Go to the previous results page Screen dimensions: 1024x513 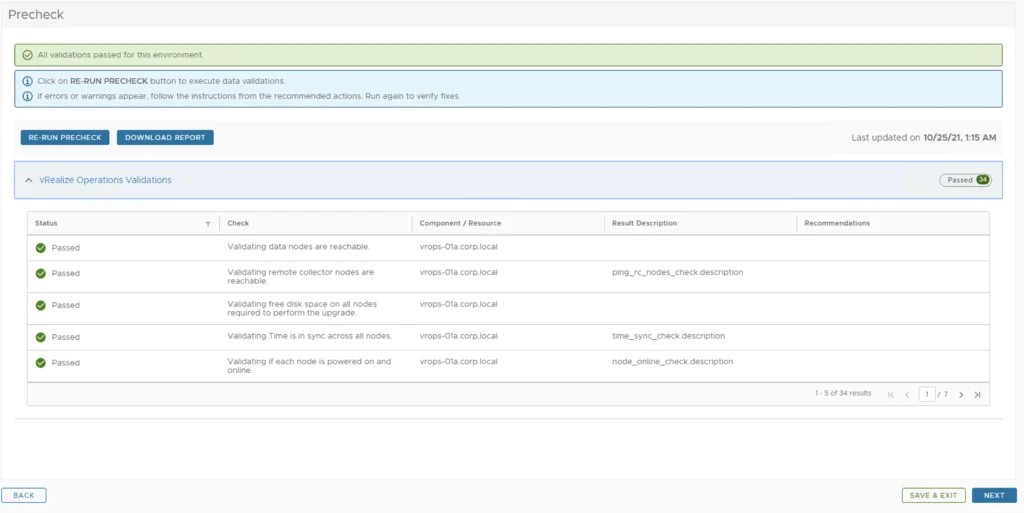tap(907, 394)
